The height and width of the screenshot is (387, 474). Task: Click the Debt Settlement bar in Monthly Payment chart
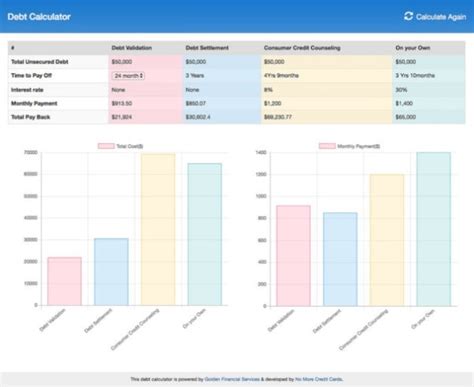[340, 259]
